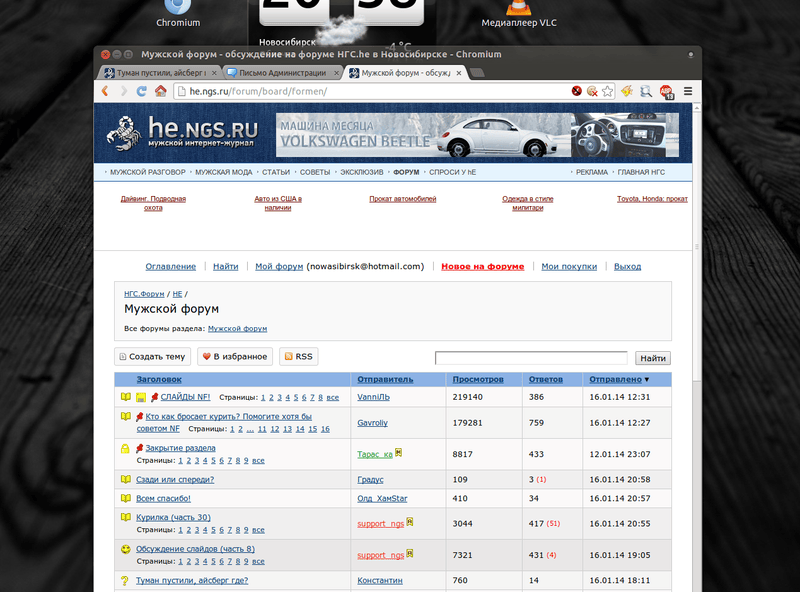Open Оглавление link
800x592 pixels.
pyautogui.click(x=170, y=266)
